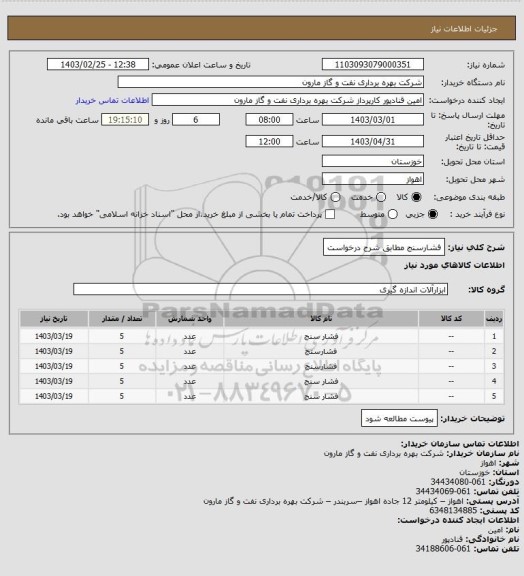This screenshot has width=524, height=576.
Task: Click the price validity date 1403/04/31
Action: (373, 141)
